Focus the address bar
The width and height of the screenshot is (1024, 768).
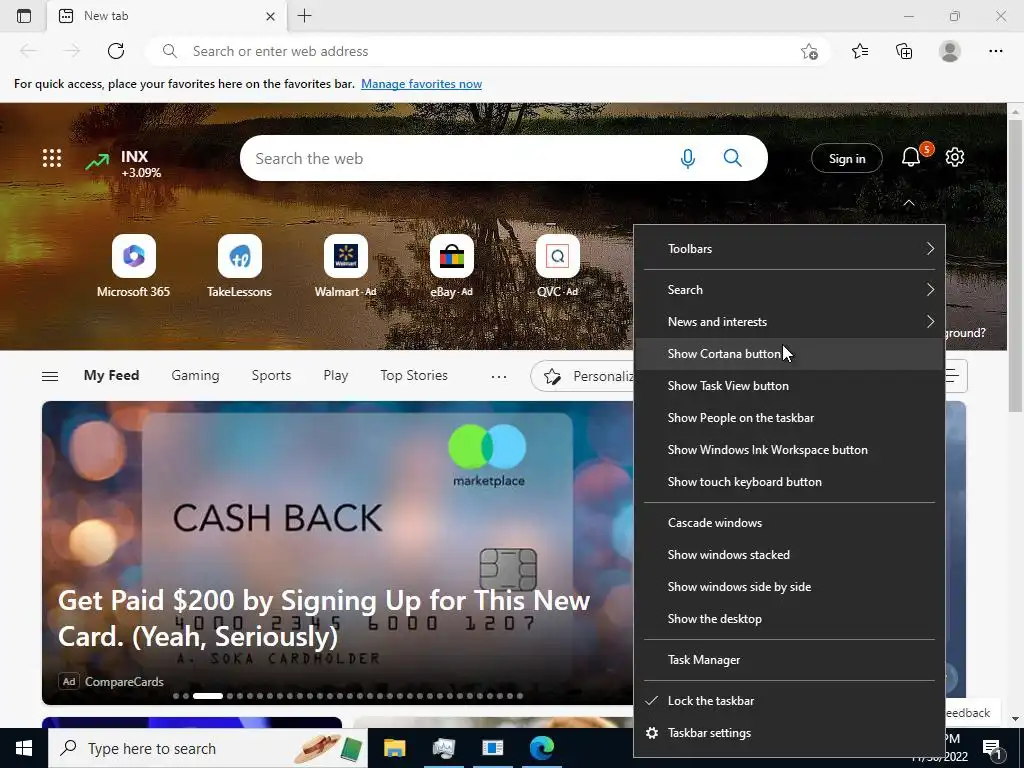[x=487, y=51]
